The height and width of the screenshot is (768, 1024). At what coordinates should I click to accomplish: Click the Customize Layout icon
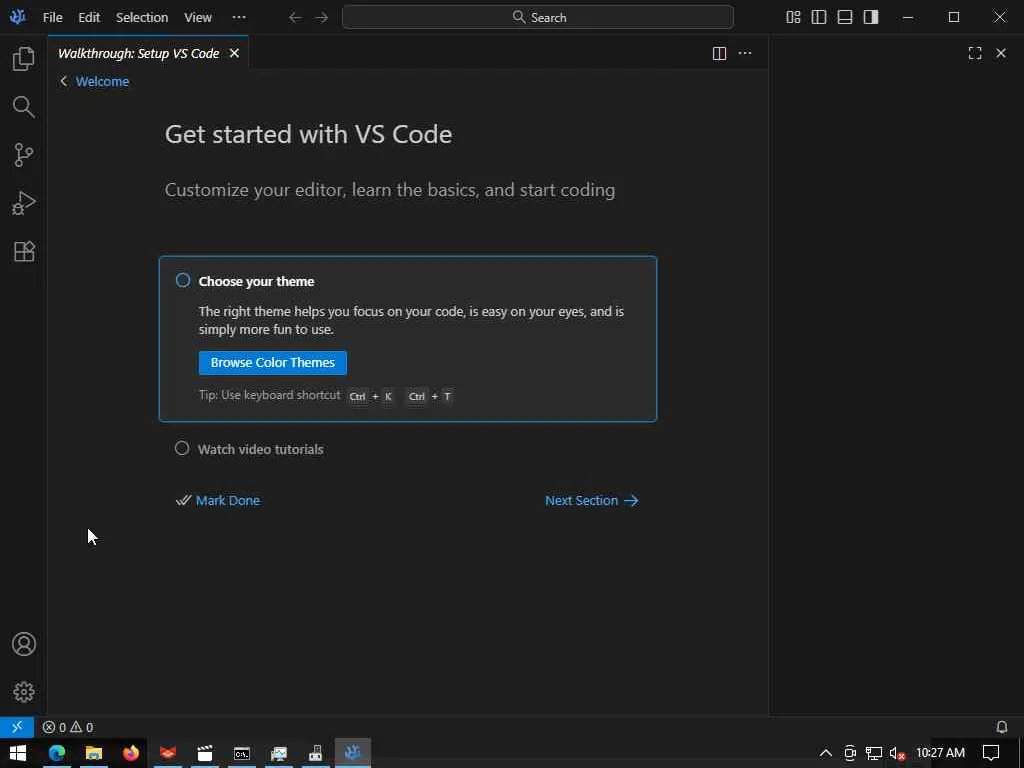tap(793, 17)
